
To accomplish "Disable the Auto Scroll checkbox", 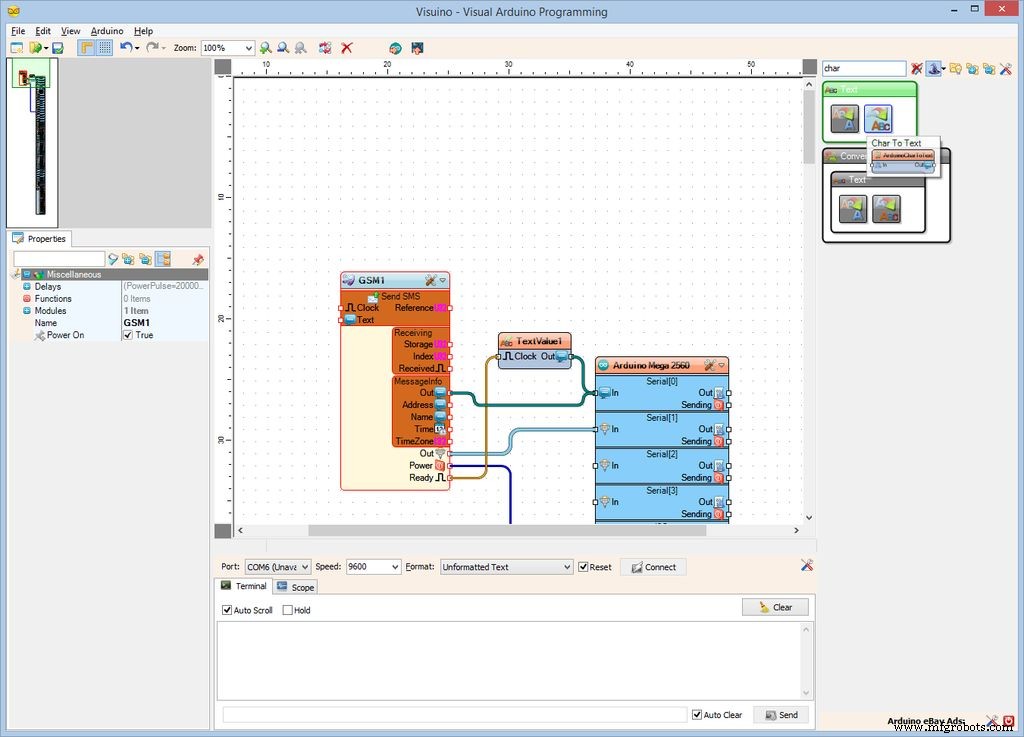I will click(x=227, y=610).
